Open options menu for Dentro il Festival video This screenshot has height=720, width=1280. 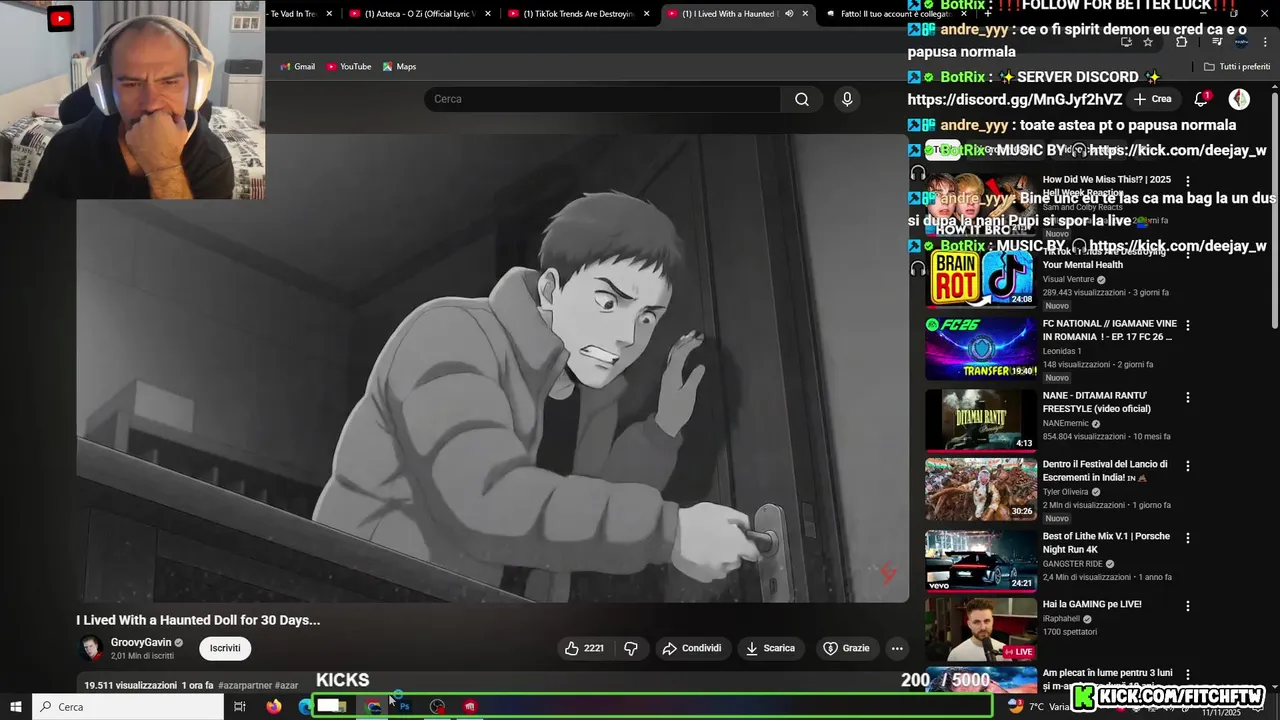coord(1188,465)
